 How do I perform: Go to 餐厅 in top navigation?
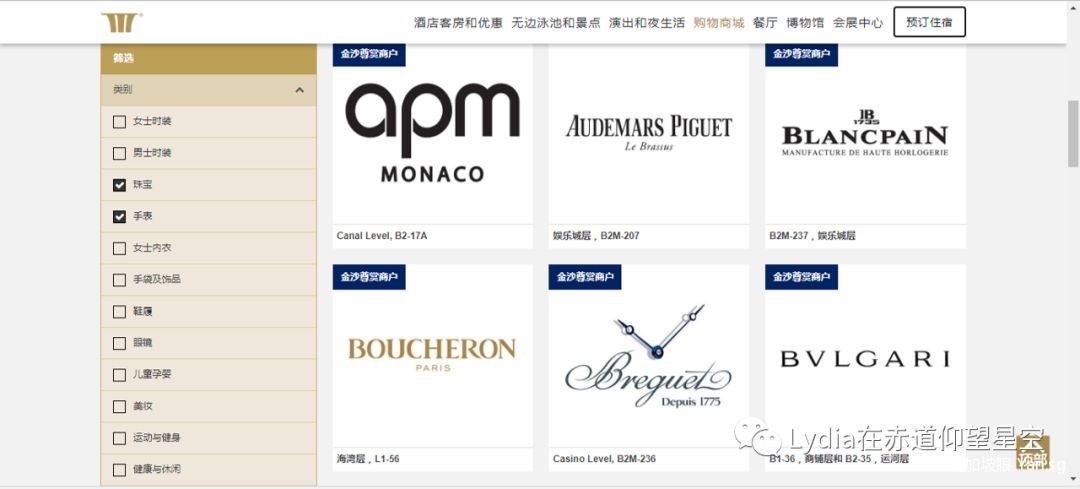tap(765, 23)
